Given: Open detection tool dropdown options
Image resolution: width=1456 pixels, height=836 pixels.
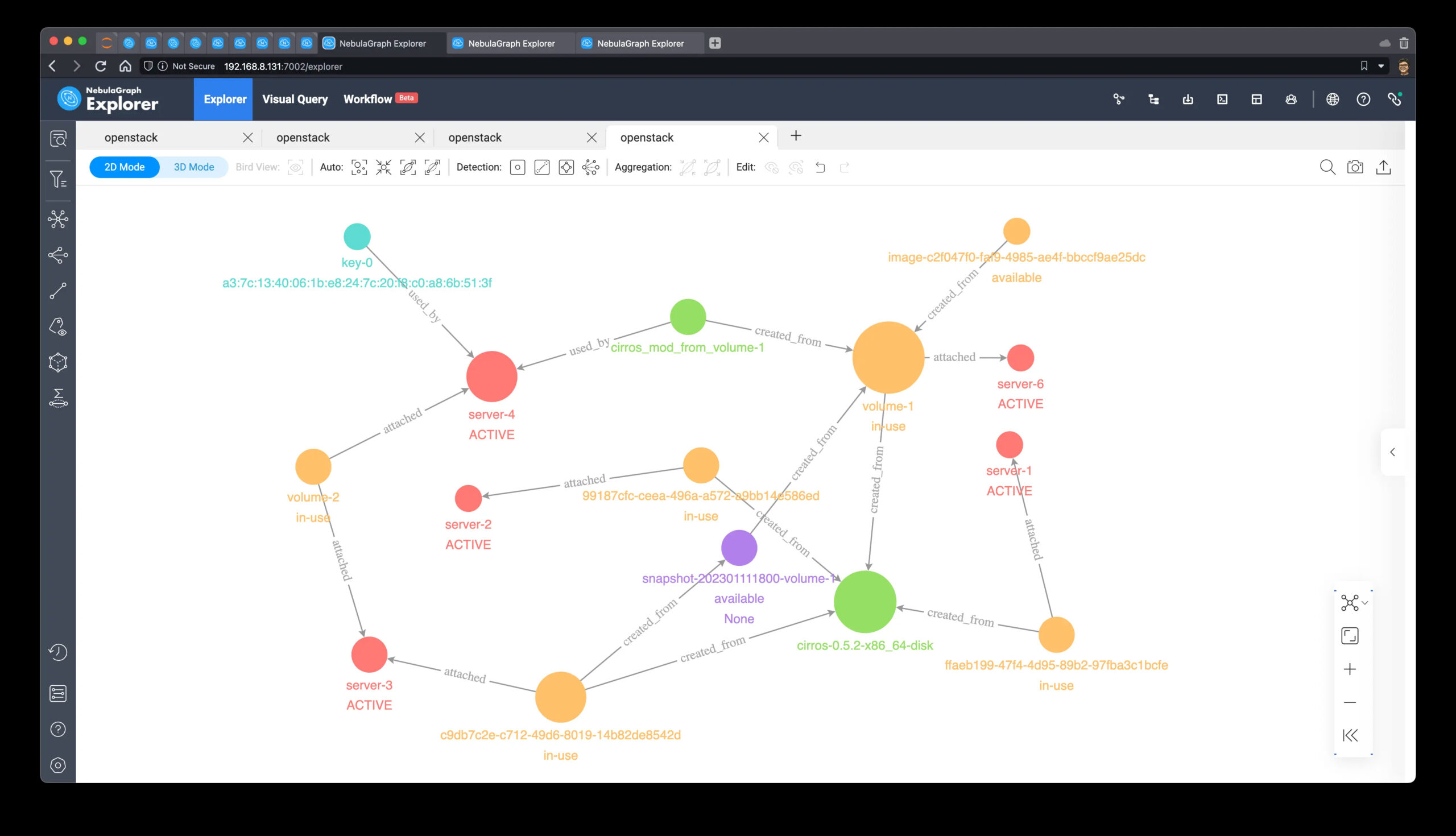Looking at the screenshot, I should tap(591, 167).
